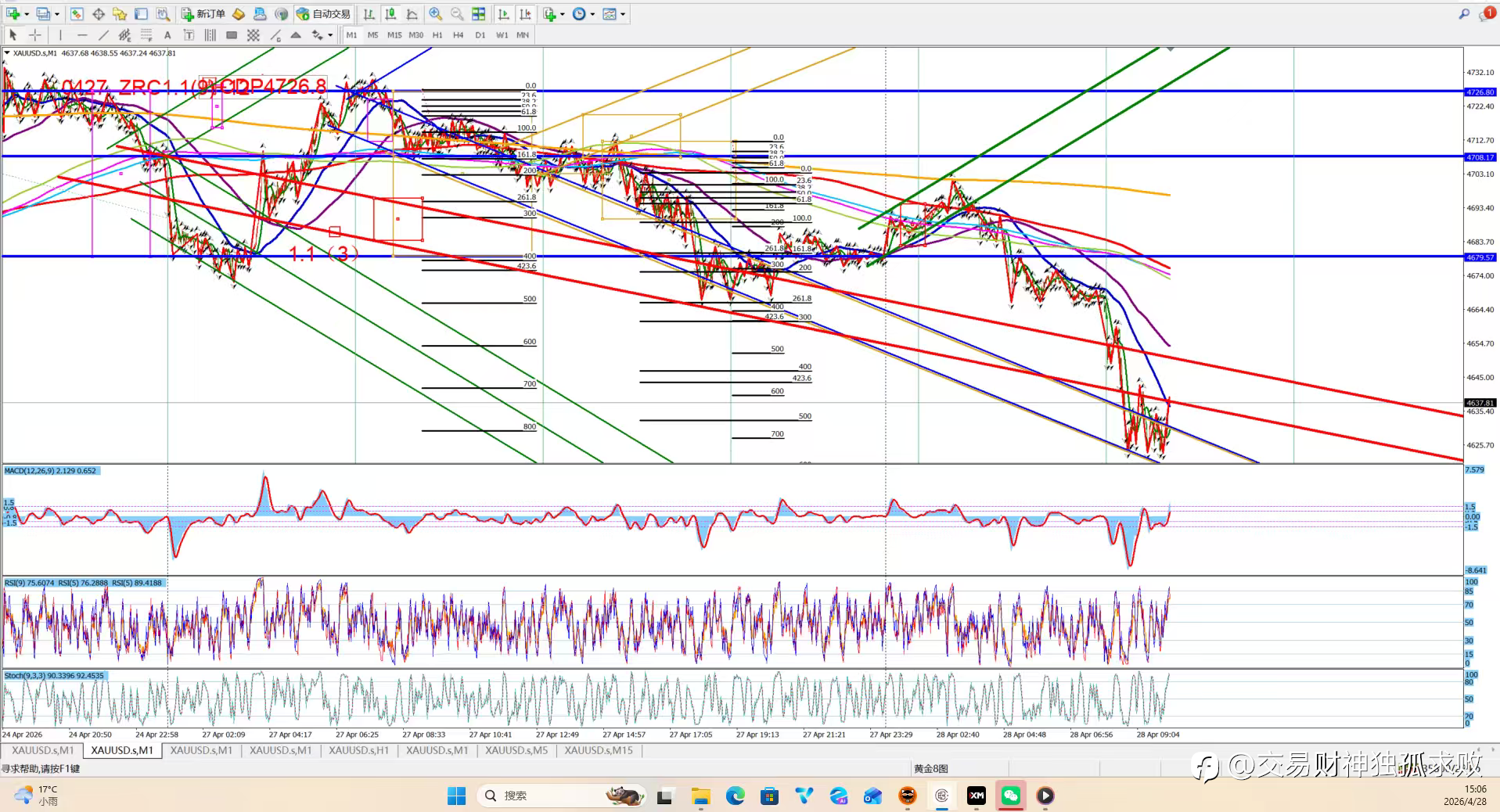Expand the new chart dropdown arrow

coord(27,14)
